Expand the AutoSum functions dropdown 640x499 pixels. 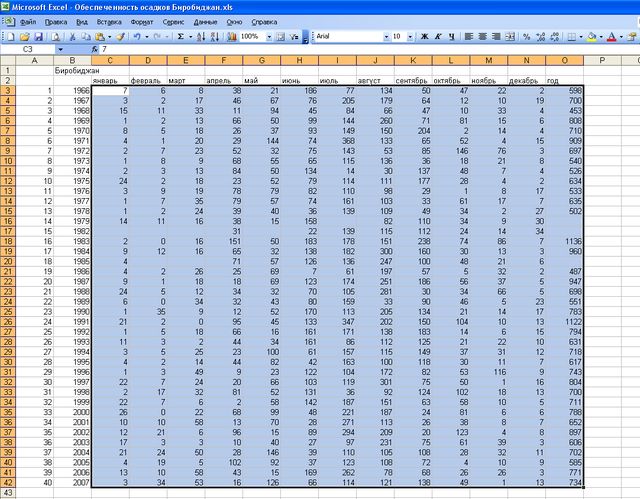190,37
